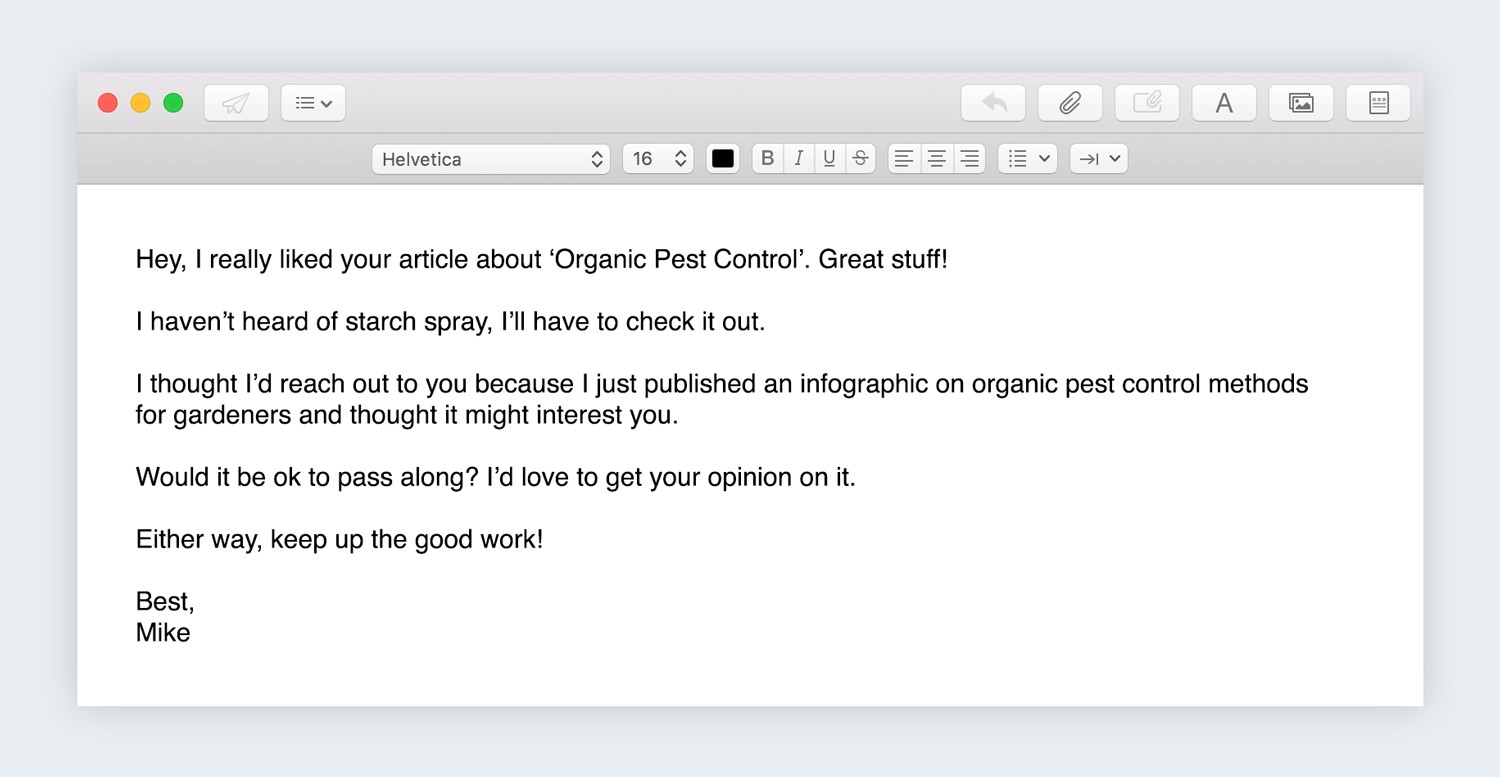Open the font size 16 dropdown

[658, 159]
